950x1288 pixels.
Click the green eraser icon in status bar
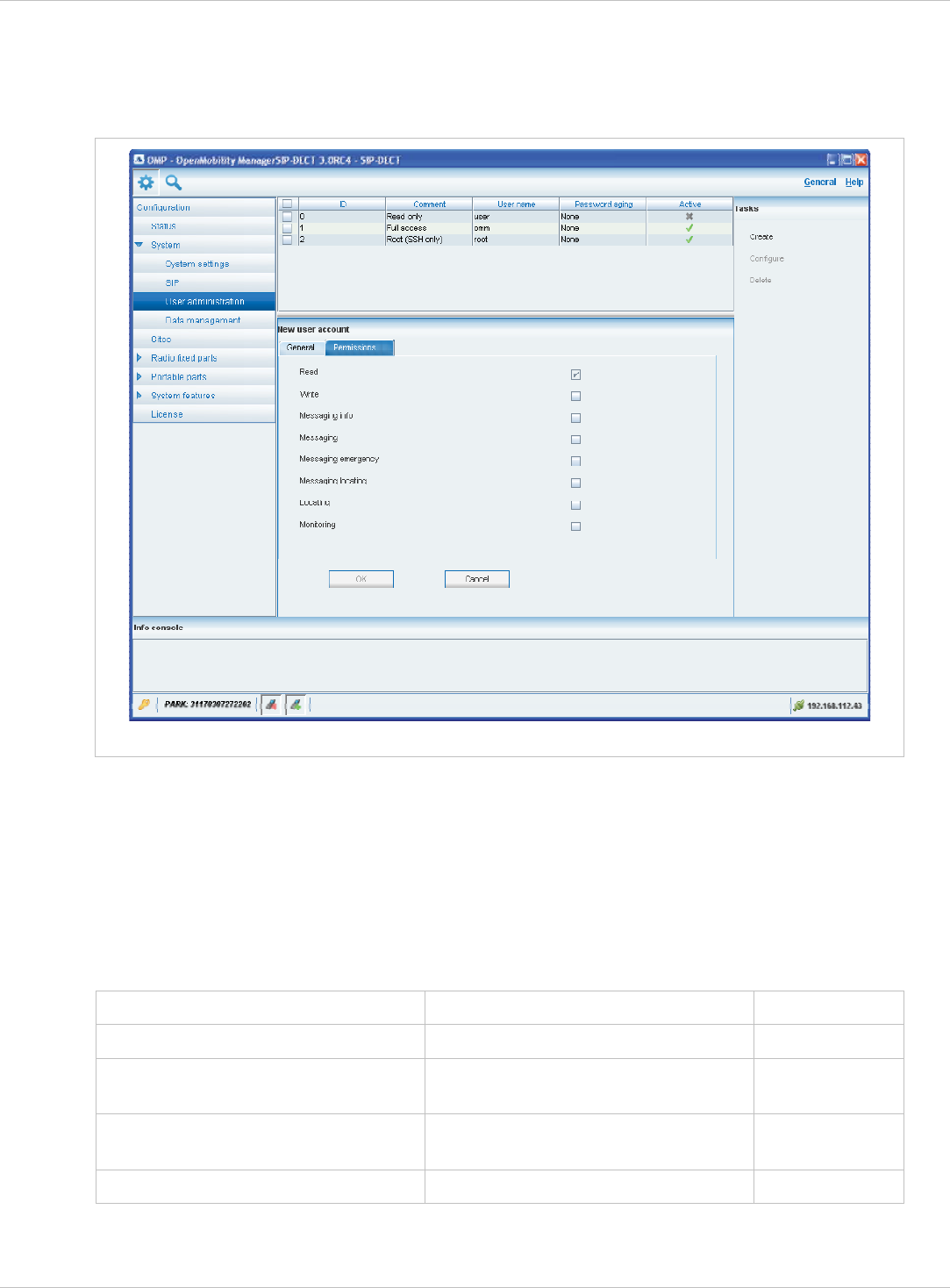pyautogui.click(x=296, y=704)
